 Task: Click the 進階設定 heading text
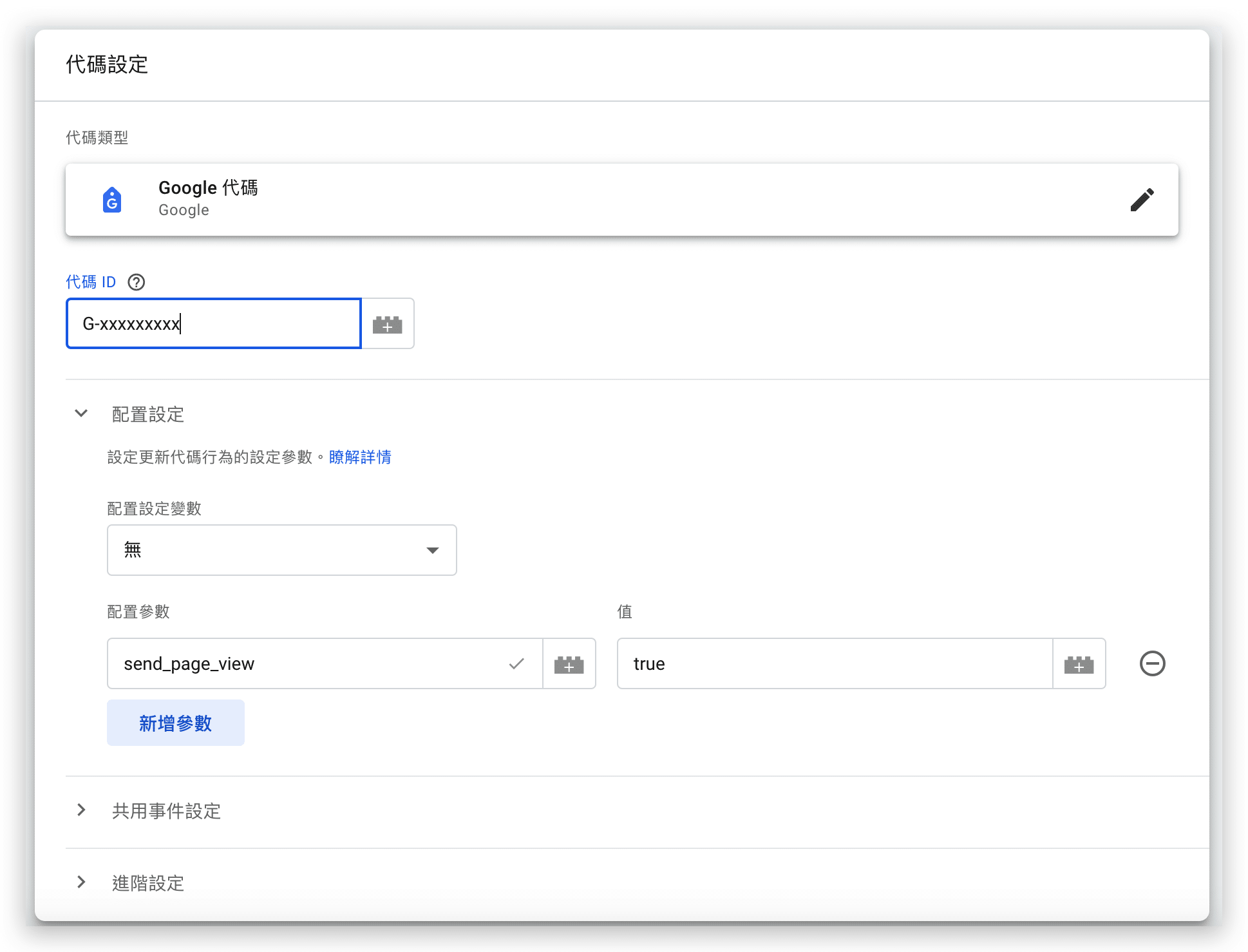(x=148, y=883)
